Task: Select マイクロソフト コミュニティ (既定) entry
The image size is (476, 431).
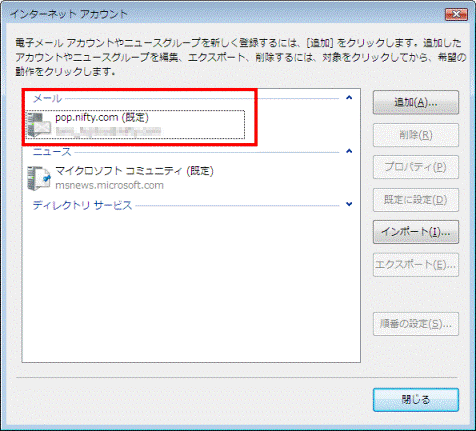Action: click(x=134, y=171)
